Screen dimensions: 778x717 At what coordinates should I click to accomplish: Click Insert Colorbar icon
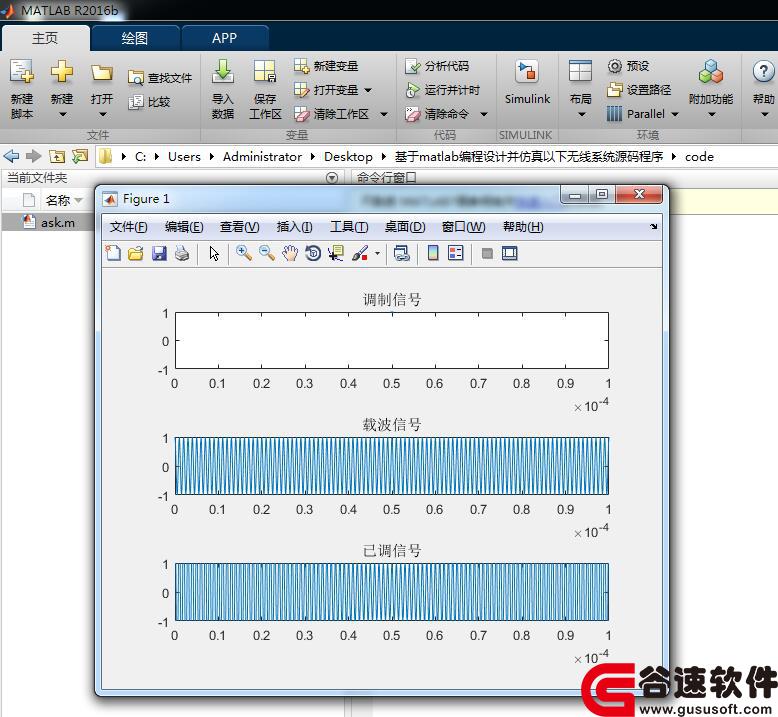pyautogui.click(x=433, y=254)
